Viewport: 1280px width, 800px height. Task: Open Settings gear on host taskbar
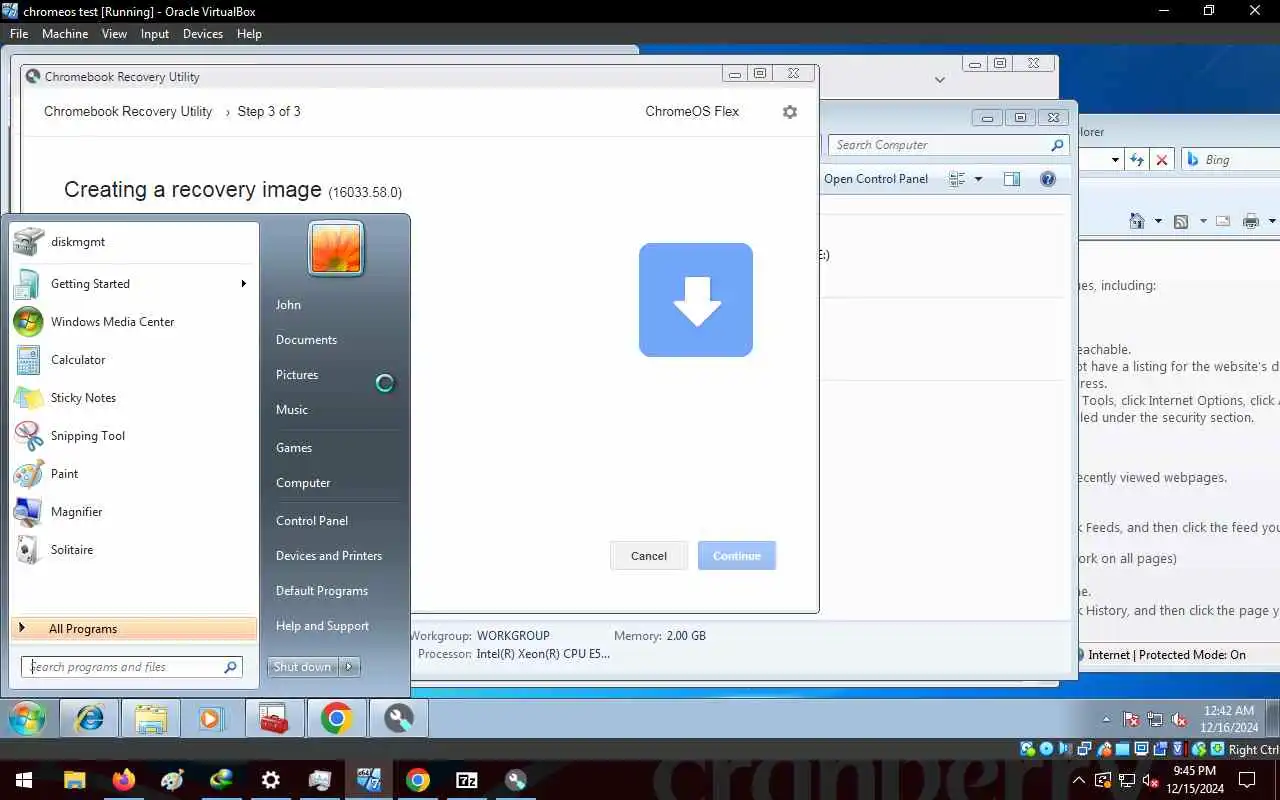coord(271,780)
